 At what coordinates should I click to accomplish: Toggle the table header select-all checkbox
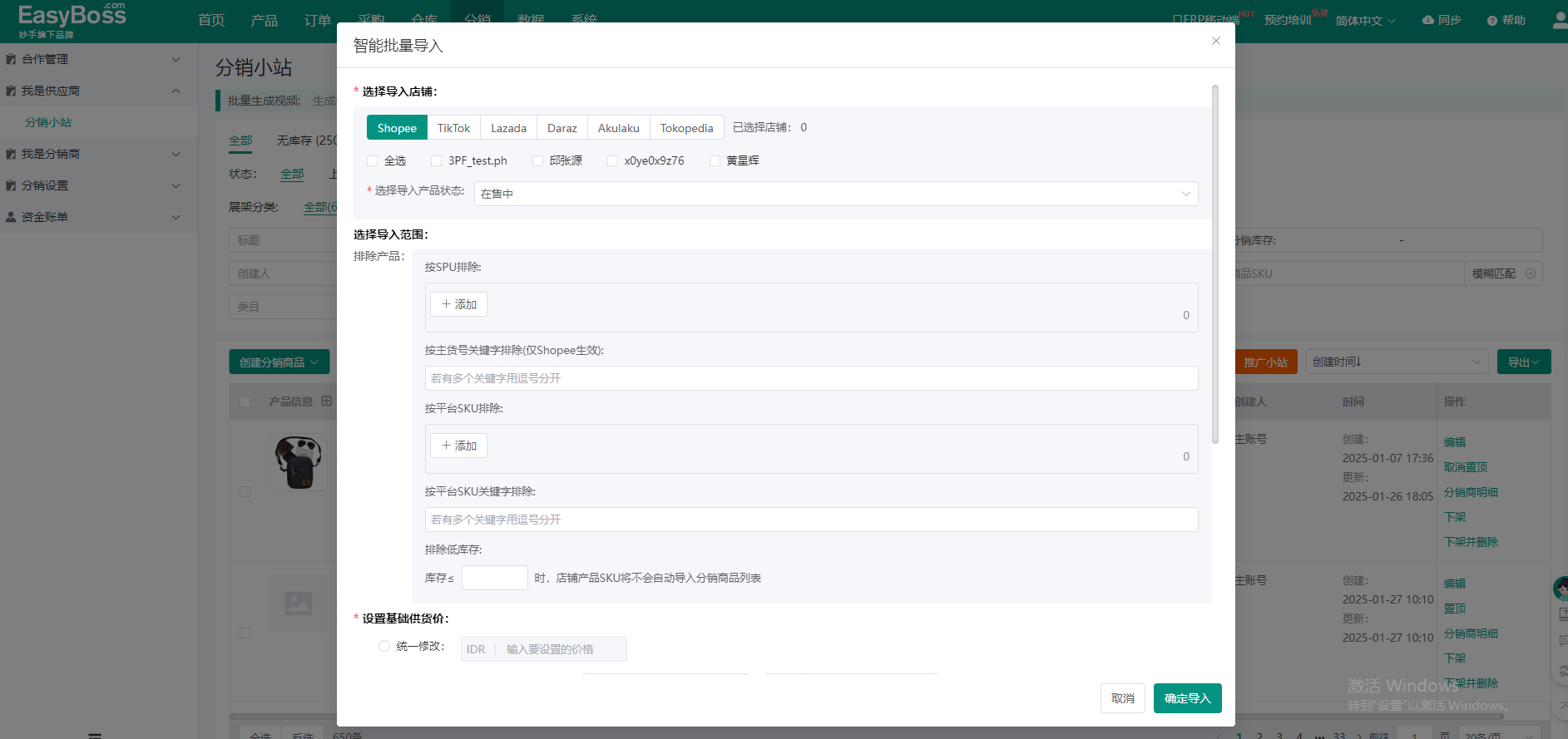coord(245,402)
